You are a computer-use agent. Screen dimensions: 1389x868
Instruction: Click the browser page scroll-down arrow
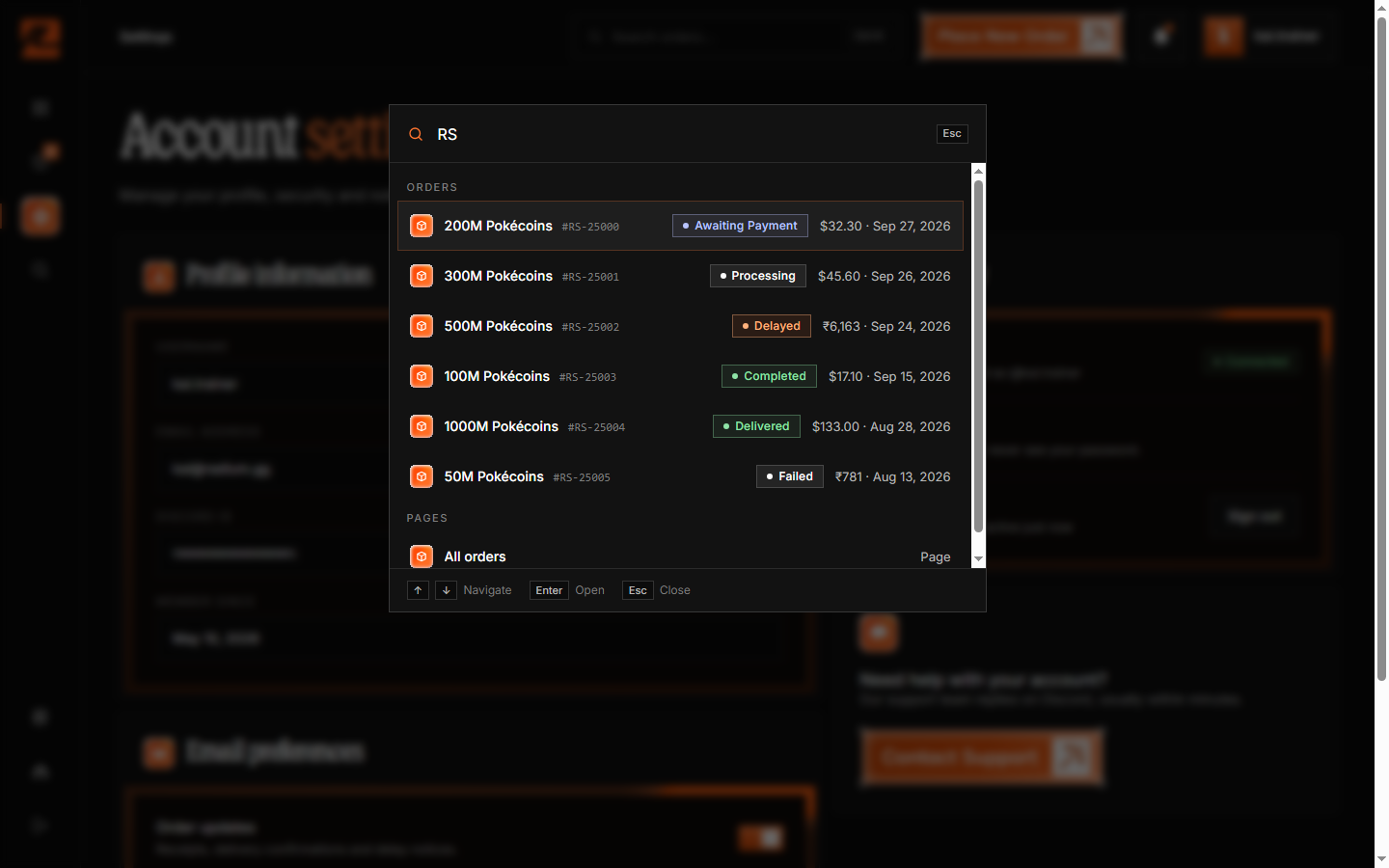pyautogui.click(x=1381, y=859)
